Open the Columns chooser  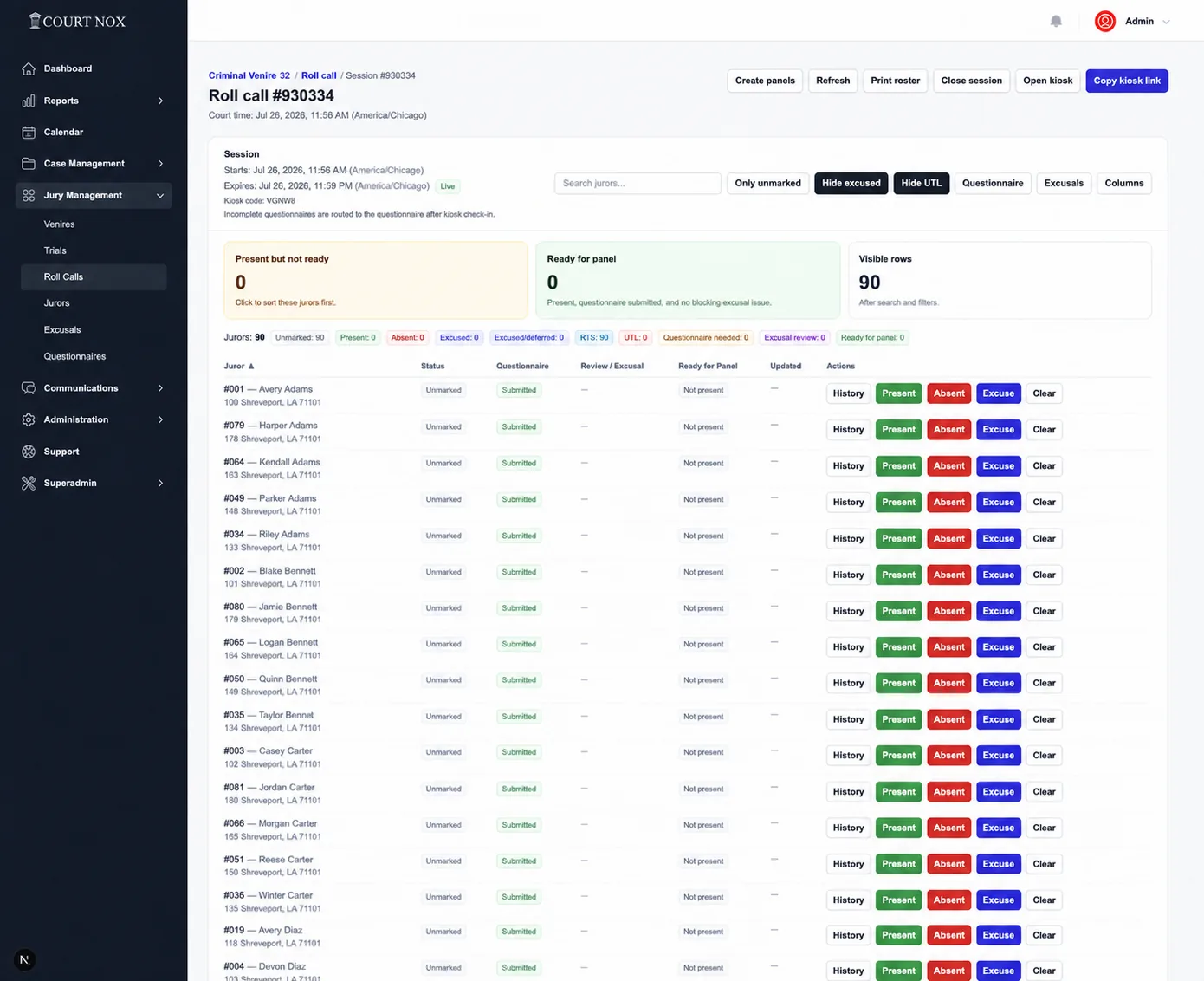point(1124,183)
